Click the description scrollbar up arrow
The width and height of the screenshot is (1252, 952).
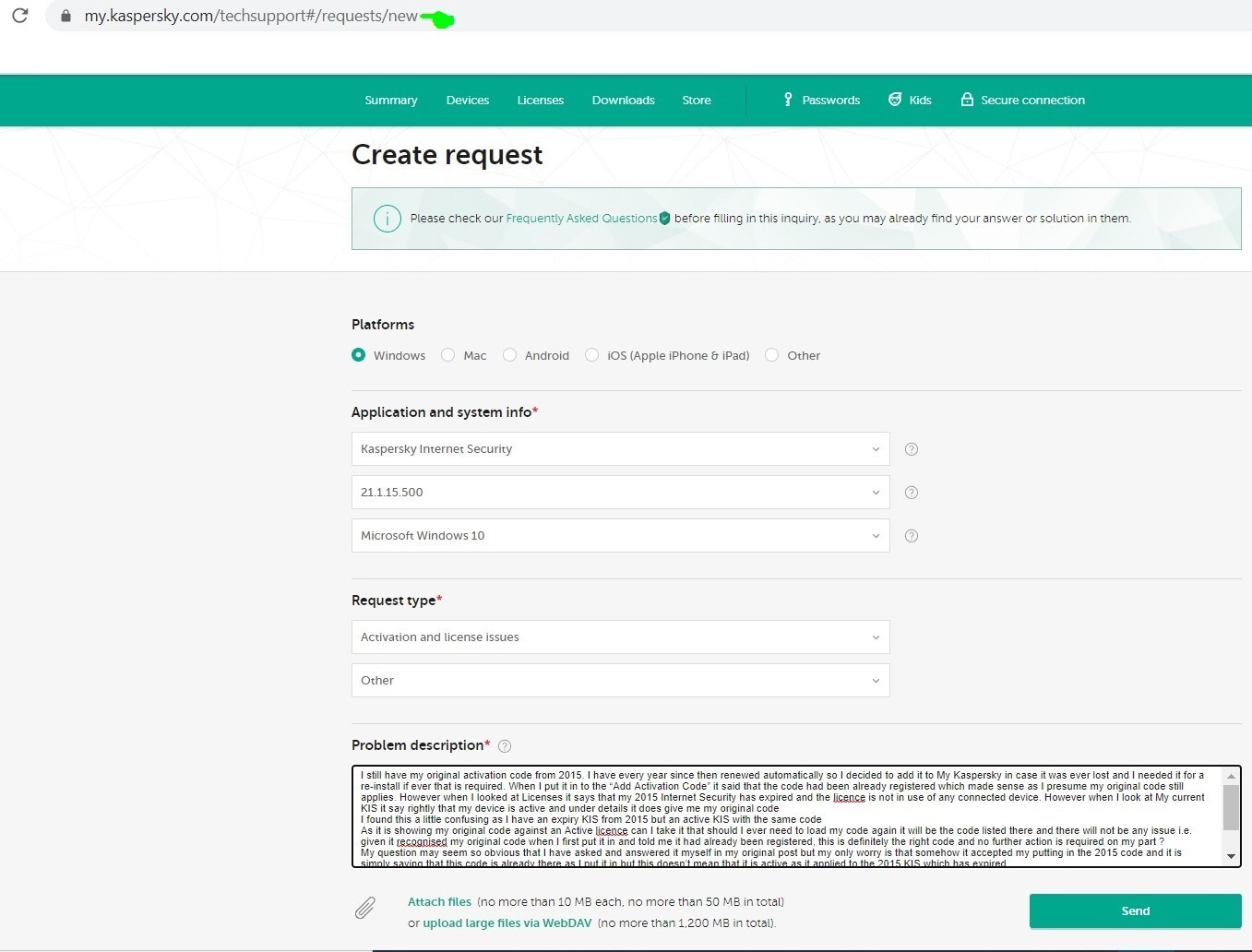point(1231,776)
